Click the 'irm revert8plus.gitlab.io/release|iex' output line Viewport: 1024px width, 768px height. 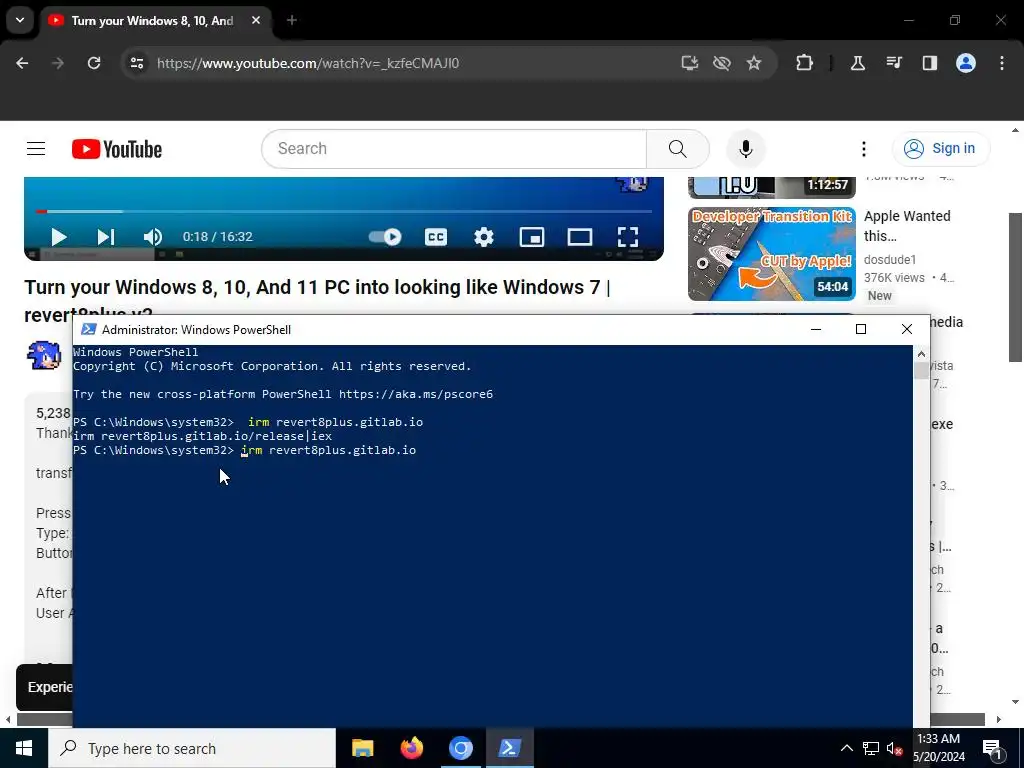coord(202,436)
